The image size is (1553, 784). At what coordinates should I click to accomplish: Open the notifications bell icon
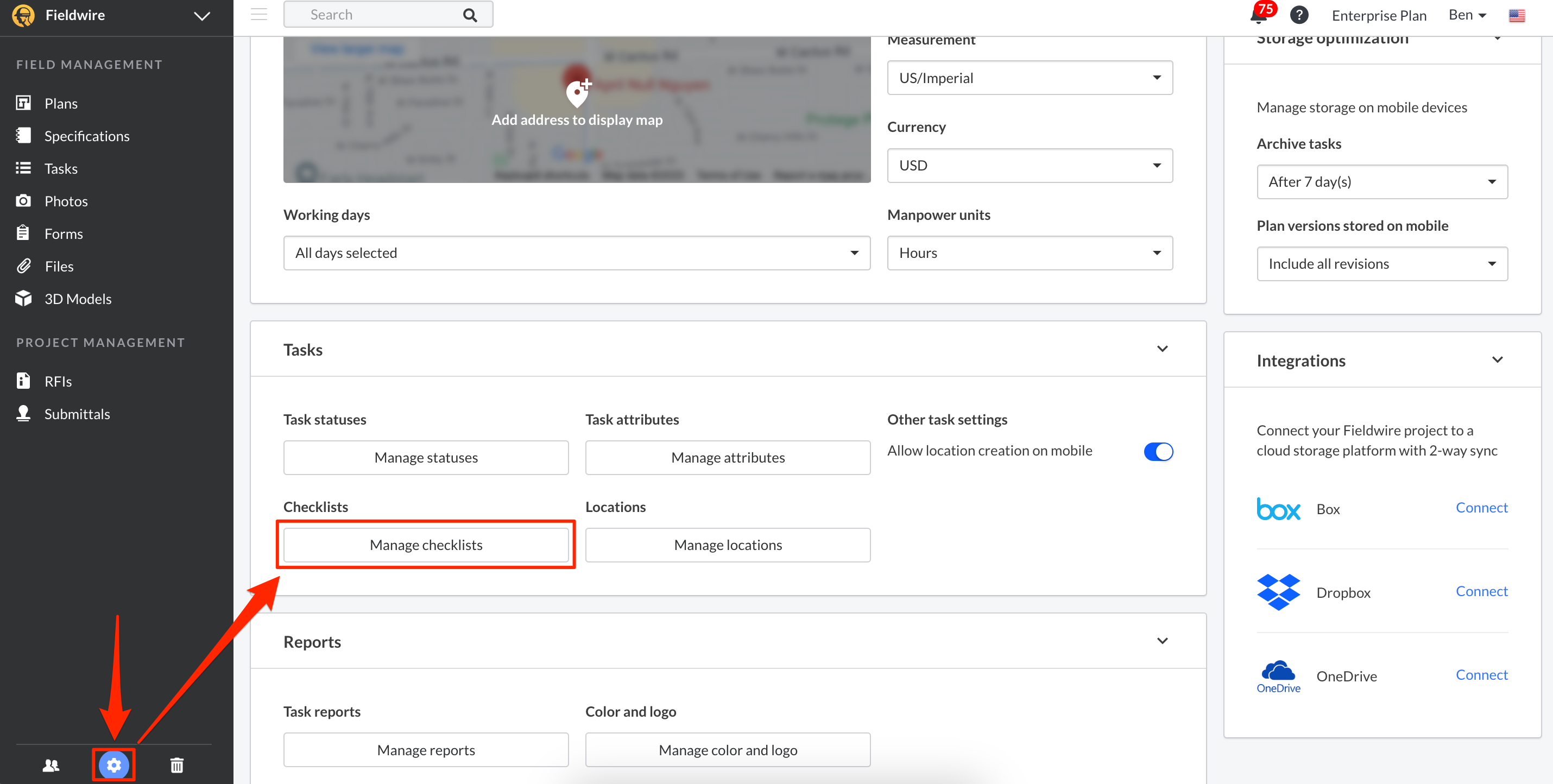click(1258, 16)
